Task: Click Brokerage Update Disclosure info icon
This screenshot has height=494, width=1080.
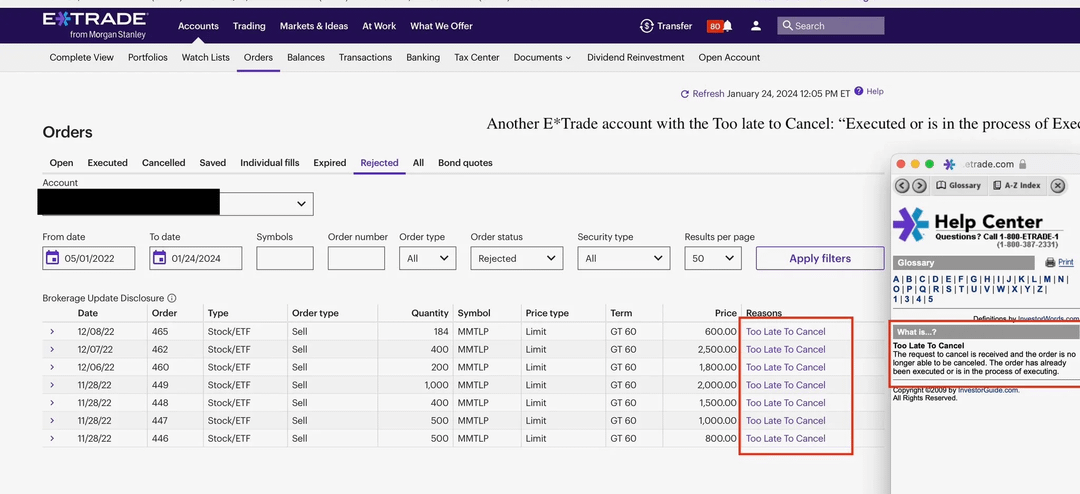Action: click(172, 298)
